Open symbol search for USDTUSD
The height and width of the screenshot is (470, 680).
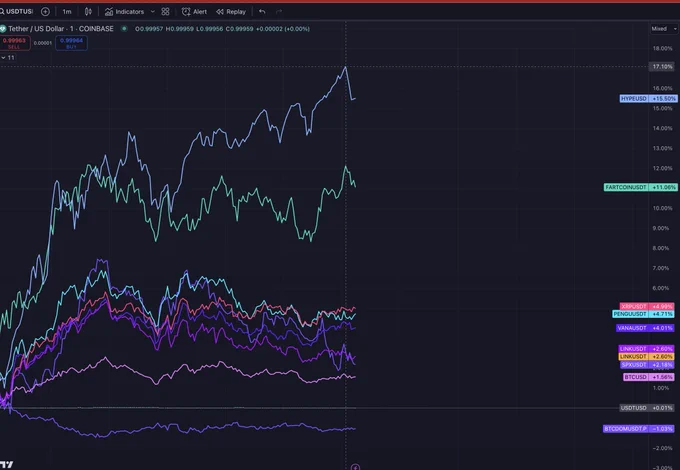(17, 11)
